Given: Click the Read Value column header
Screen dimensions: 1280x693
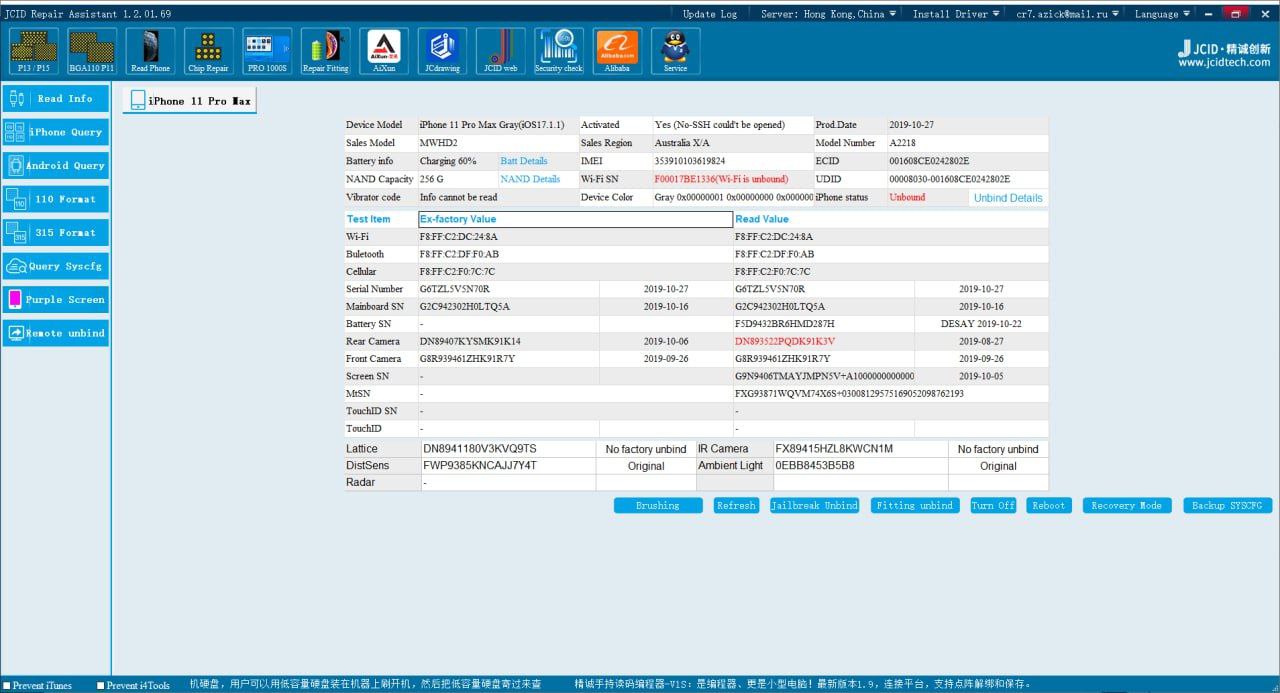Looking at the screenshot, I should coord(762,219).
